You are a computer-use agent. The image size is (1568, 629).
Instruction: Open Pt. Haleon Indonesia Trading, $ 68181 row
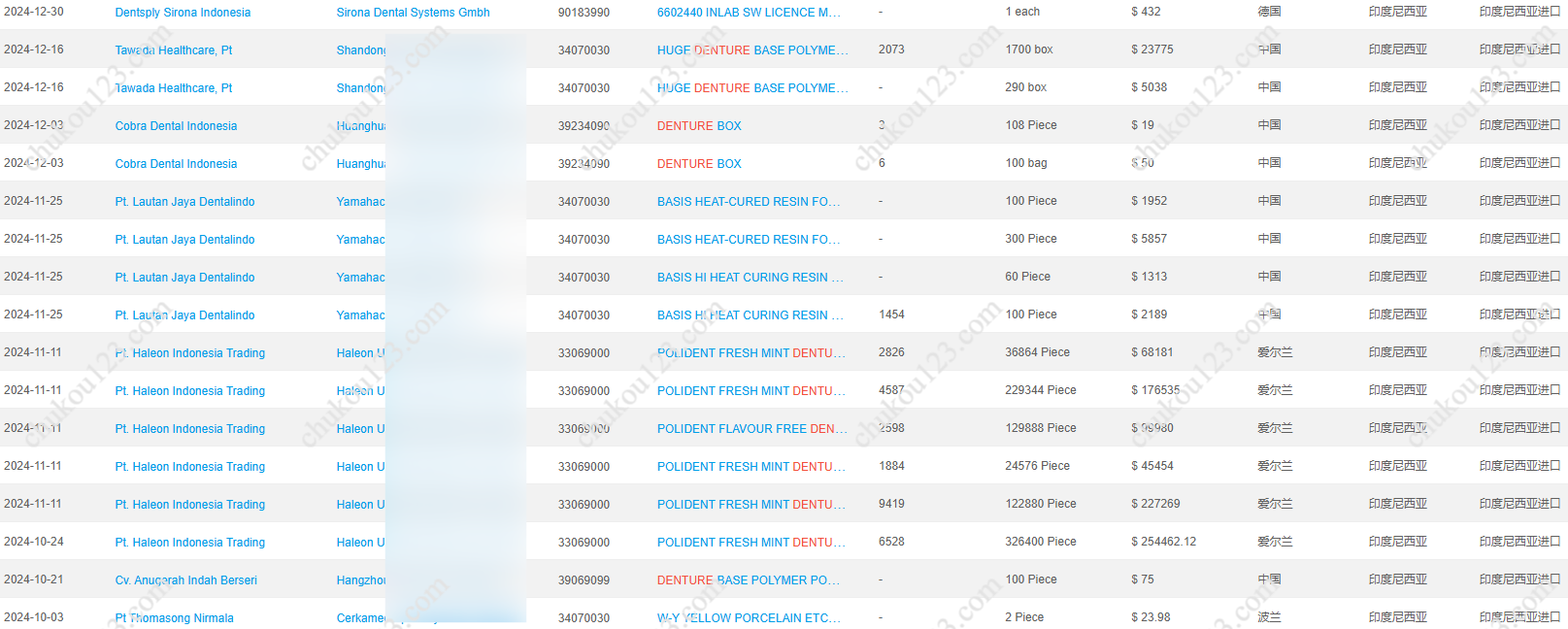click(x=189, y=353)
